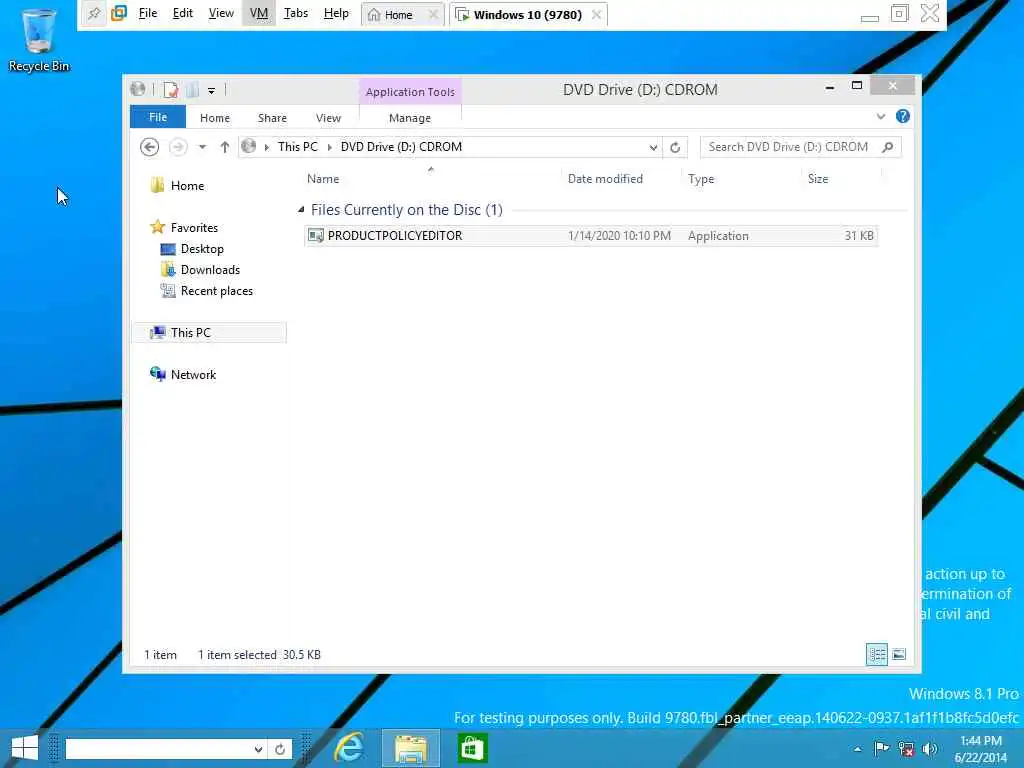Click the New folder quick access icon
Screen dimensions: 1024x768
click(192, 90)
